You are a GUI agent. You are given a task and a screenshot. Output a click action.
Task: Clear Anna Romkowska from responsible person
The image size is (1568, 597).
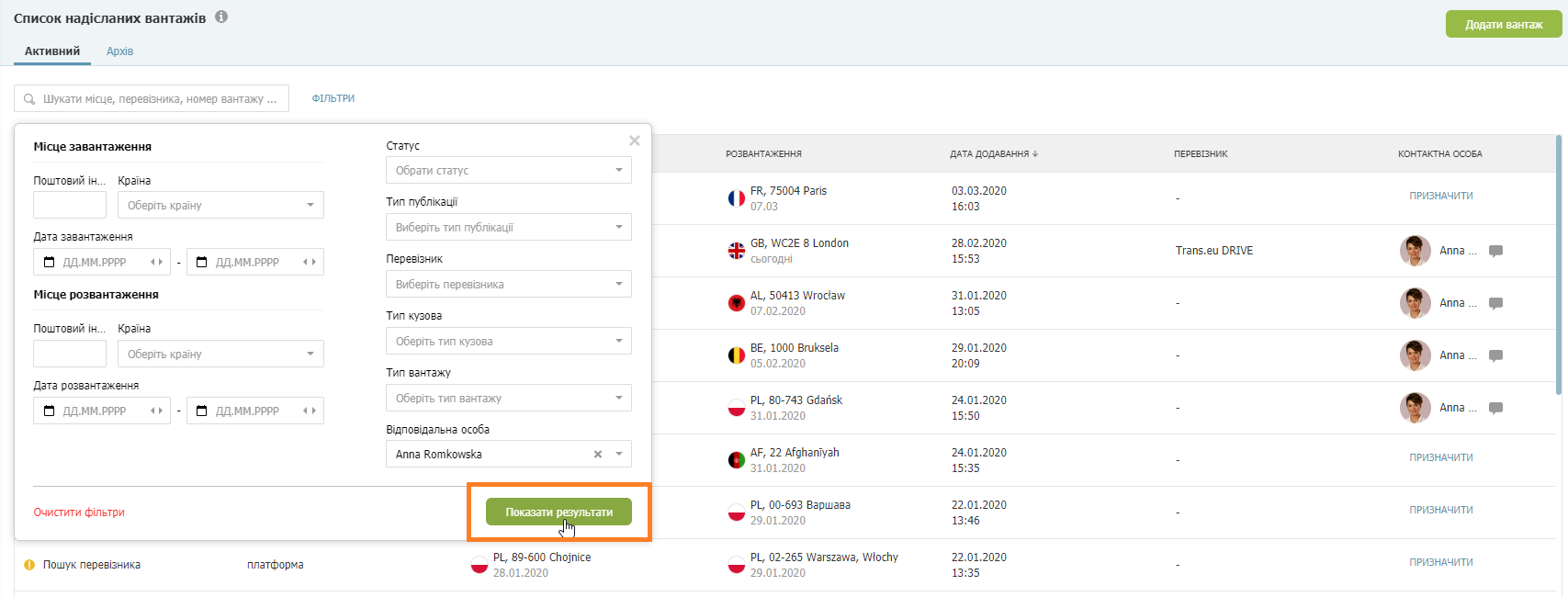[598, 454]
